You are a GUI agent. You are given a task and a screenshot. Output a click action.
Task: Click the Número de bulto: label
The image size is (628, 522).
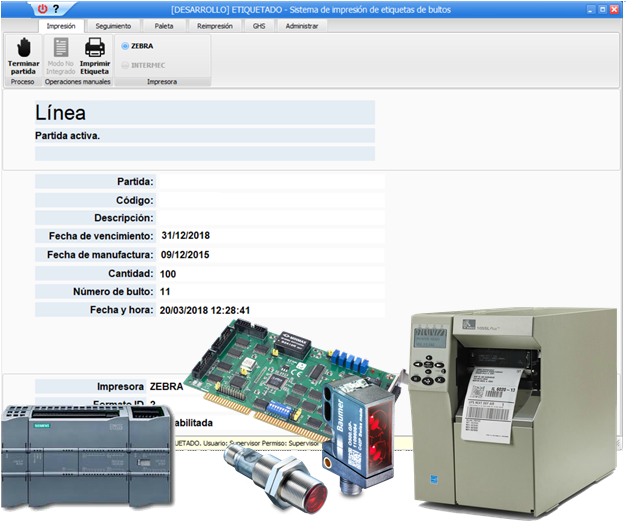pos(113,292)
